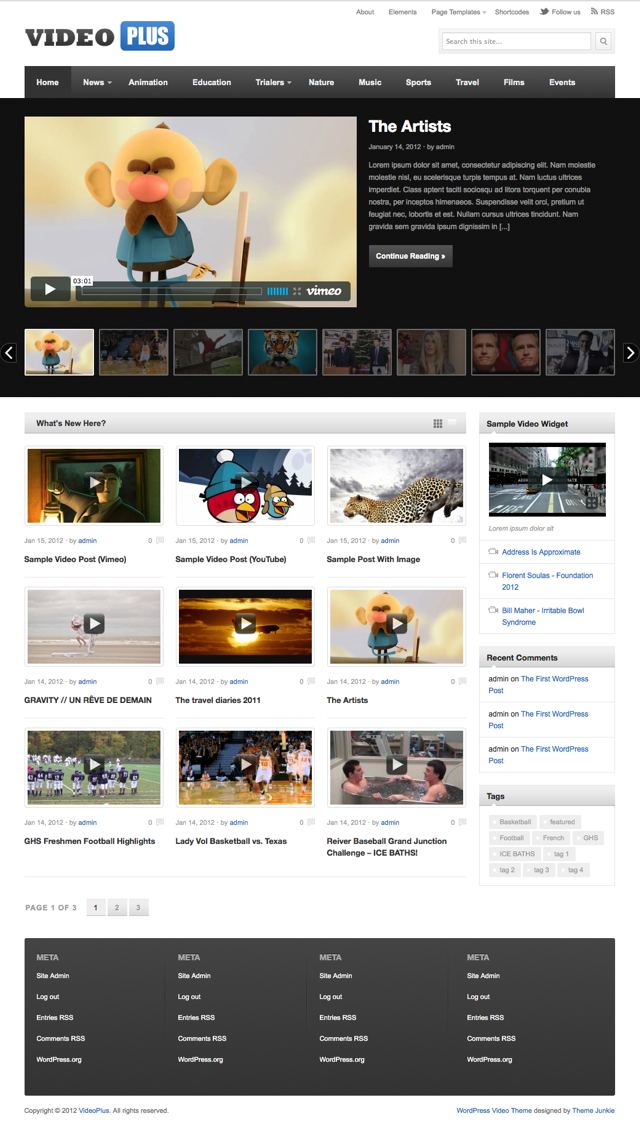Open the Films category
Screen dimensions: 640x1126
click(514, 83)
